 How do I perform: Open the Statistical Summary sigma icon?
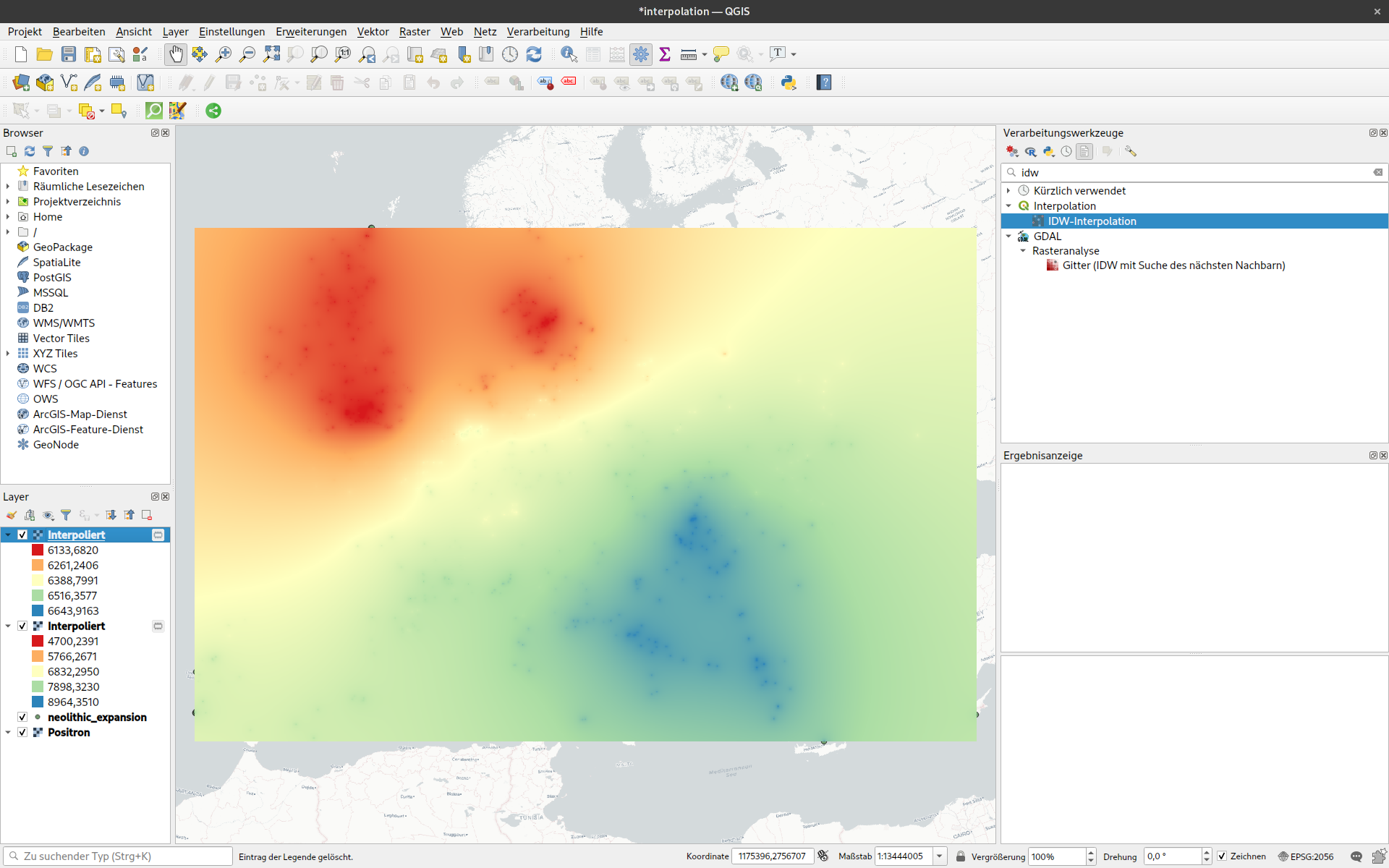[x=665, y=54]
